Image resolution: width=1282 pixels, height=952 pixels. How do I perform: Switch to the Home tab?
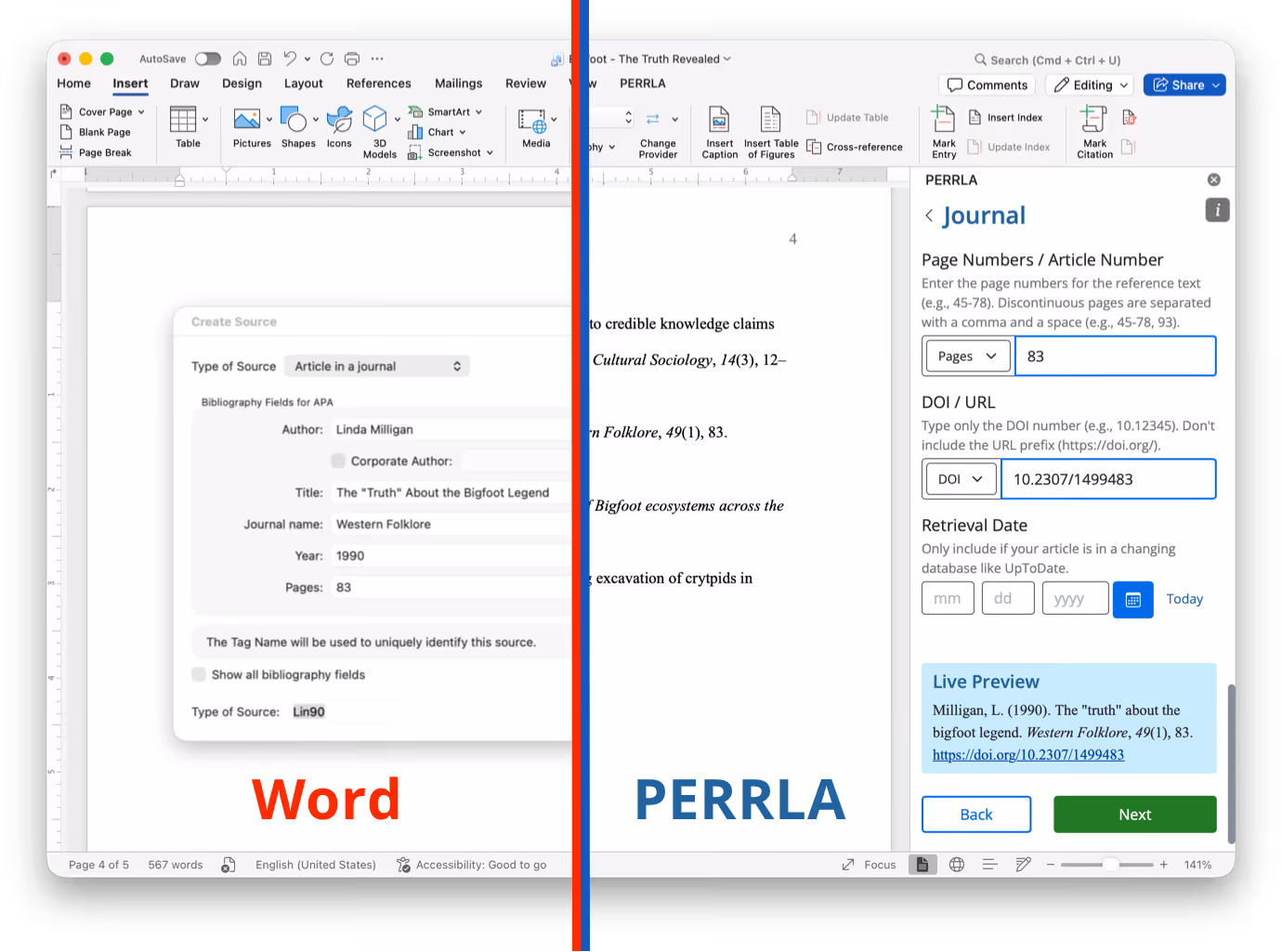[x=74, y=84]
